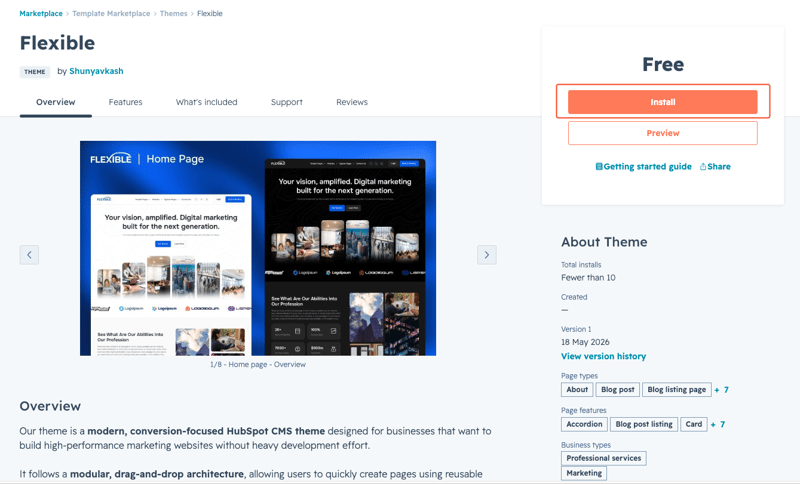Switch to the Features tab
The width and height of the screenshot is (800, 484).
[126, 102]
